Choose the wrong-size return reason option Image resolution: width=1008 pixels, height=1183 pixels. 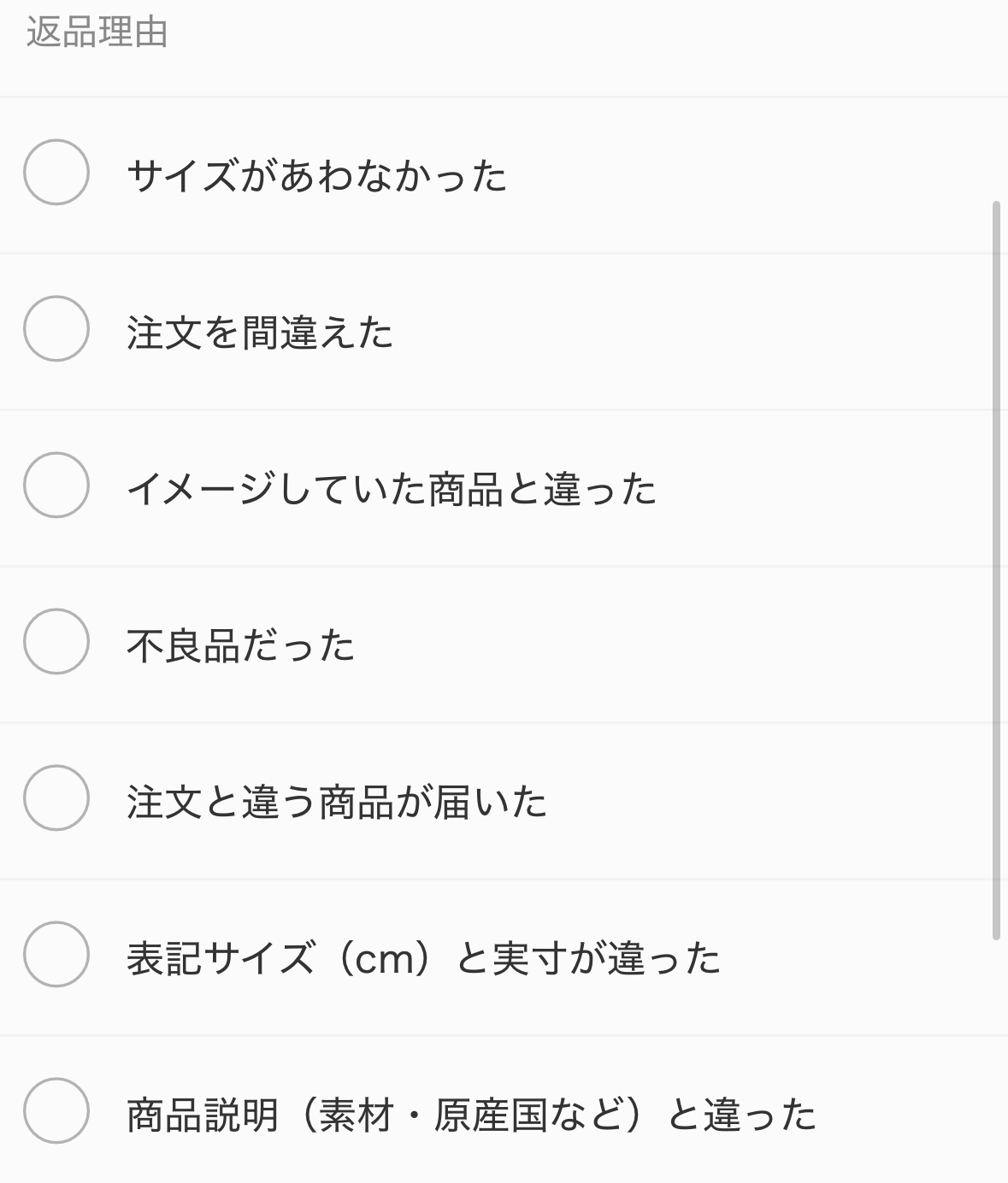click(x=504, y=175)
